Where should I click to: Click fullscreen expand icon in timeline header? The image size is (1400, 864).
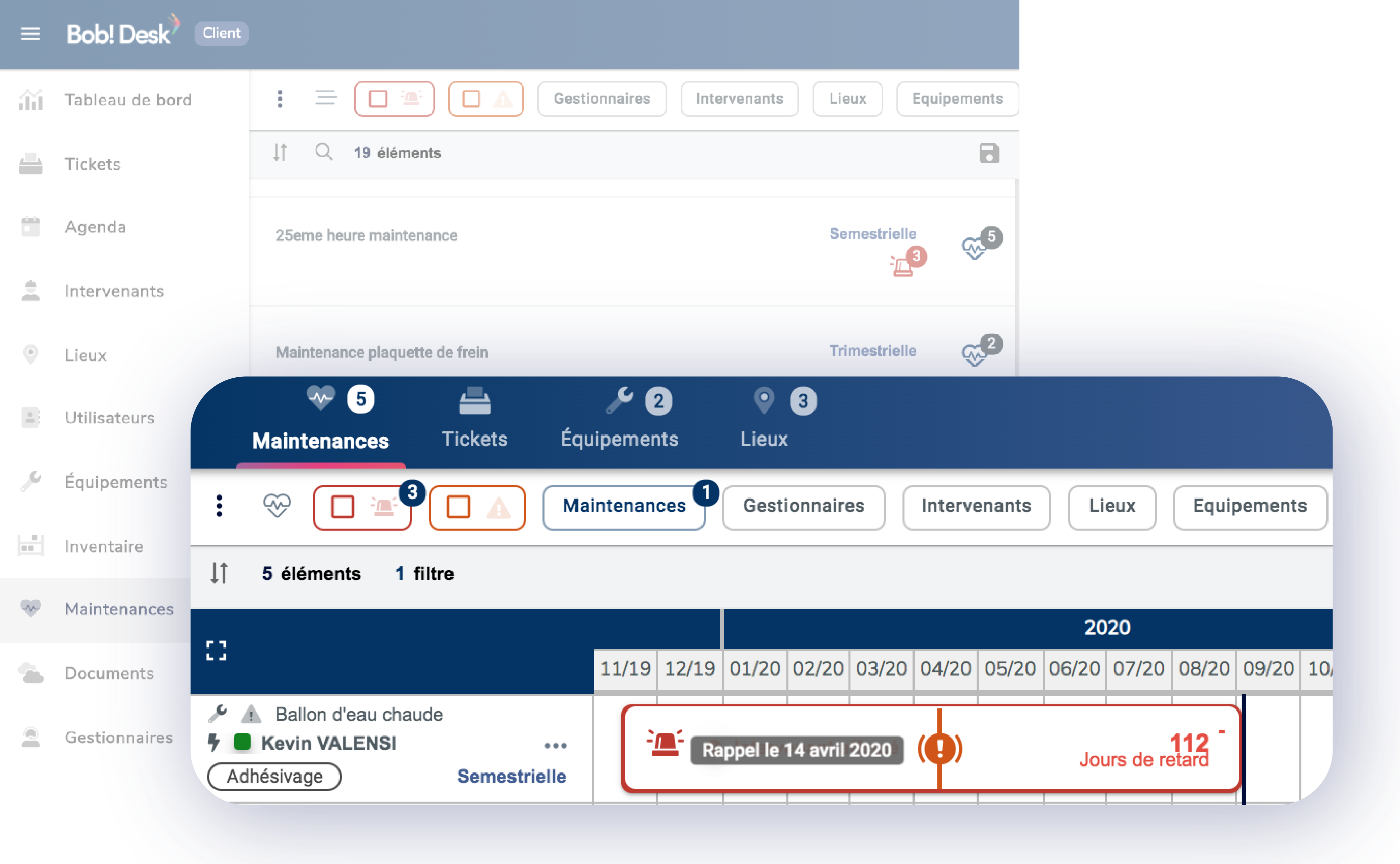click(216, 650)
